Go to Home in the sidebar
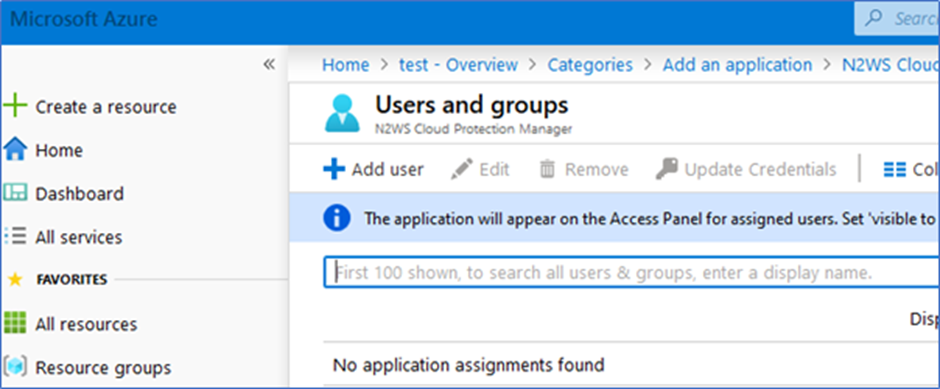The width and height of the screenshot is (940, 389). pos(59,150)
